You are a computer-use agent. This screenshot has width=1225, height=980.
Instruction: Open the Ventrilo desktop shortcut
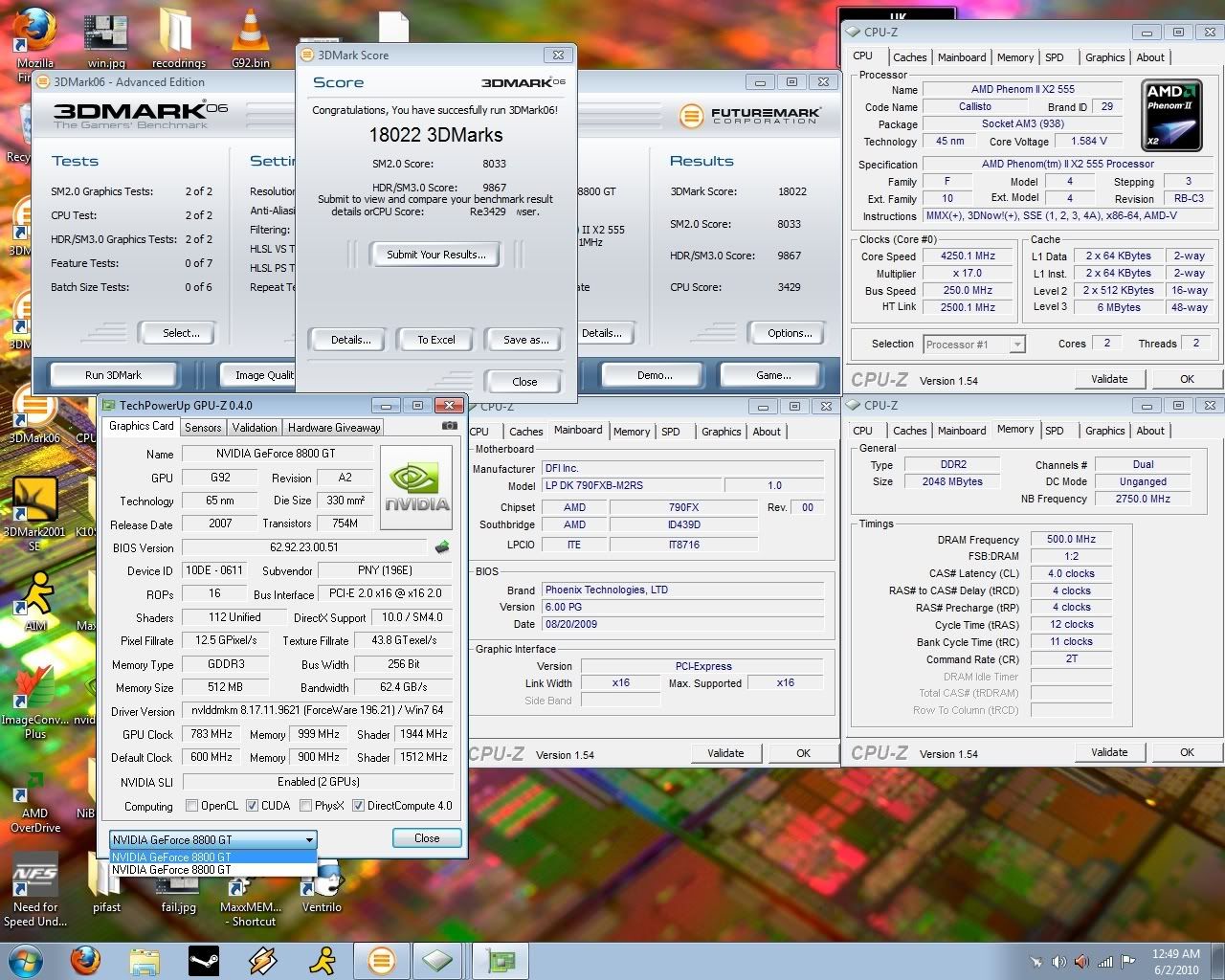322,888
